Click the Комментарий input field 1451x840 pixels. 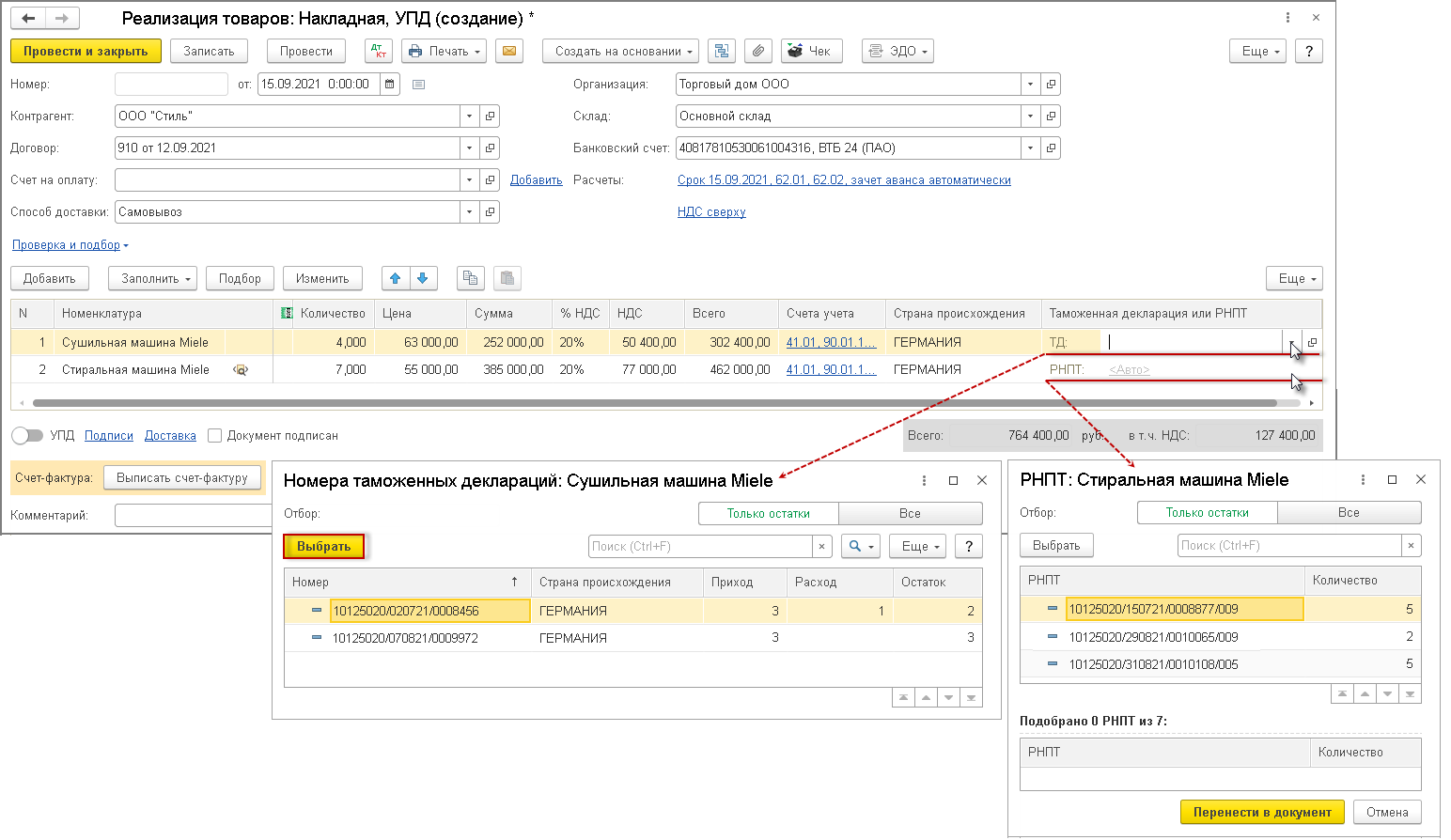click(x=193, y=515)
